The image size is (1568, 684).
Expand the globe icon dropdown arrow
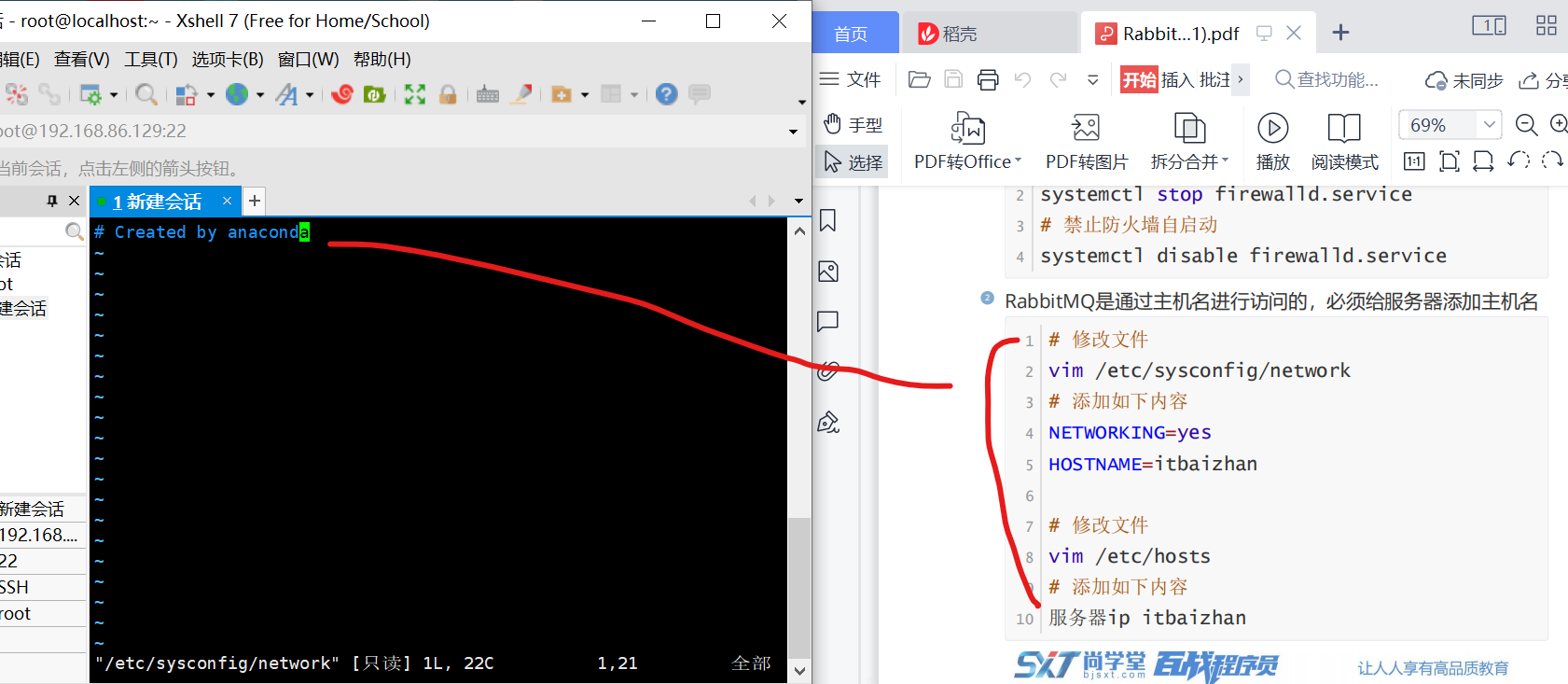click(260, 95)
